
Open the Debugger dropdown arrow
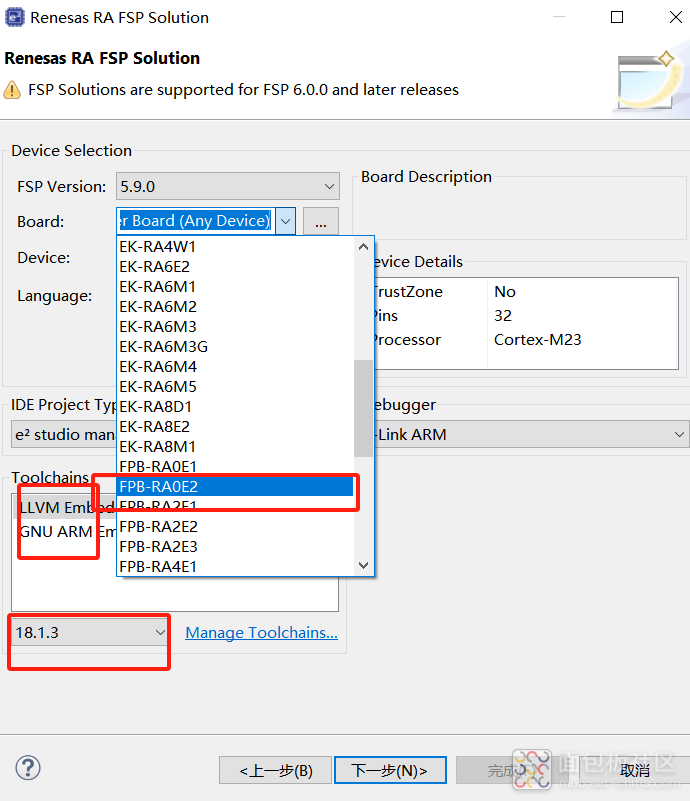(x=679, y=434)
